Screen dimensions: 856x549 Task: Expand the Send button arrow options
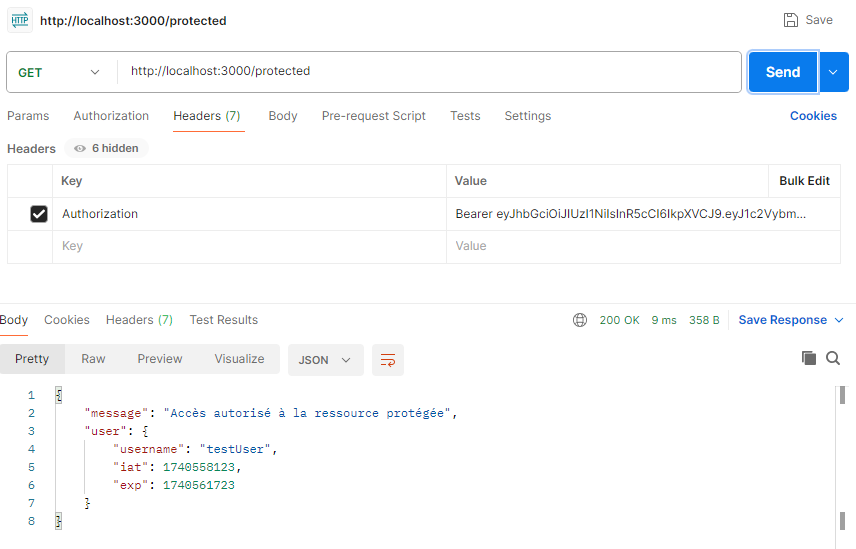[x=834, y=72]
